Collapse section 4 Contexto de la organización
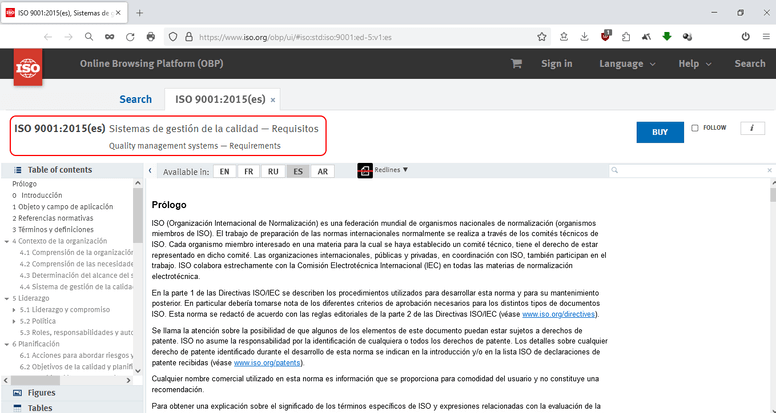This screenshot has width=776, height=413. [x=7, y=242]
